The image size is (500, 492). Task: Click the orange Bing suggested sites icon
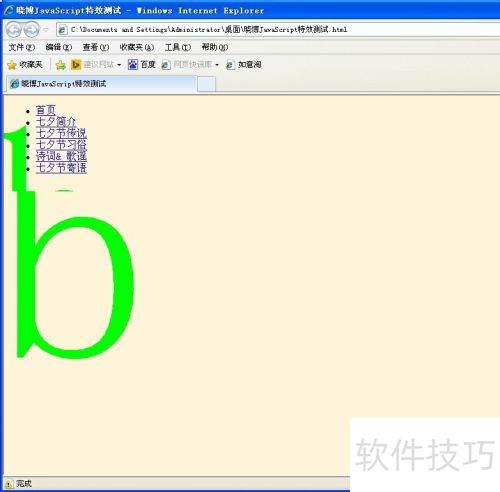(76, 64)
